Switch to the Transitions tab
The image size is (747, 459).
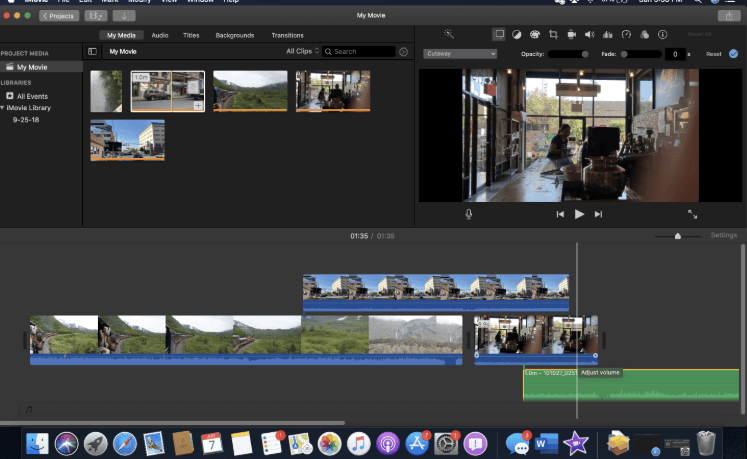point(287,35)
